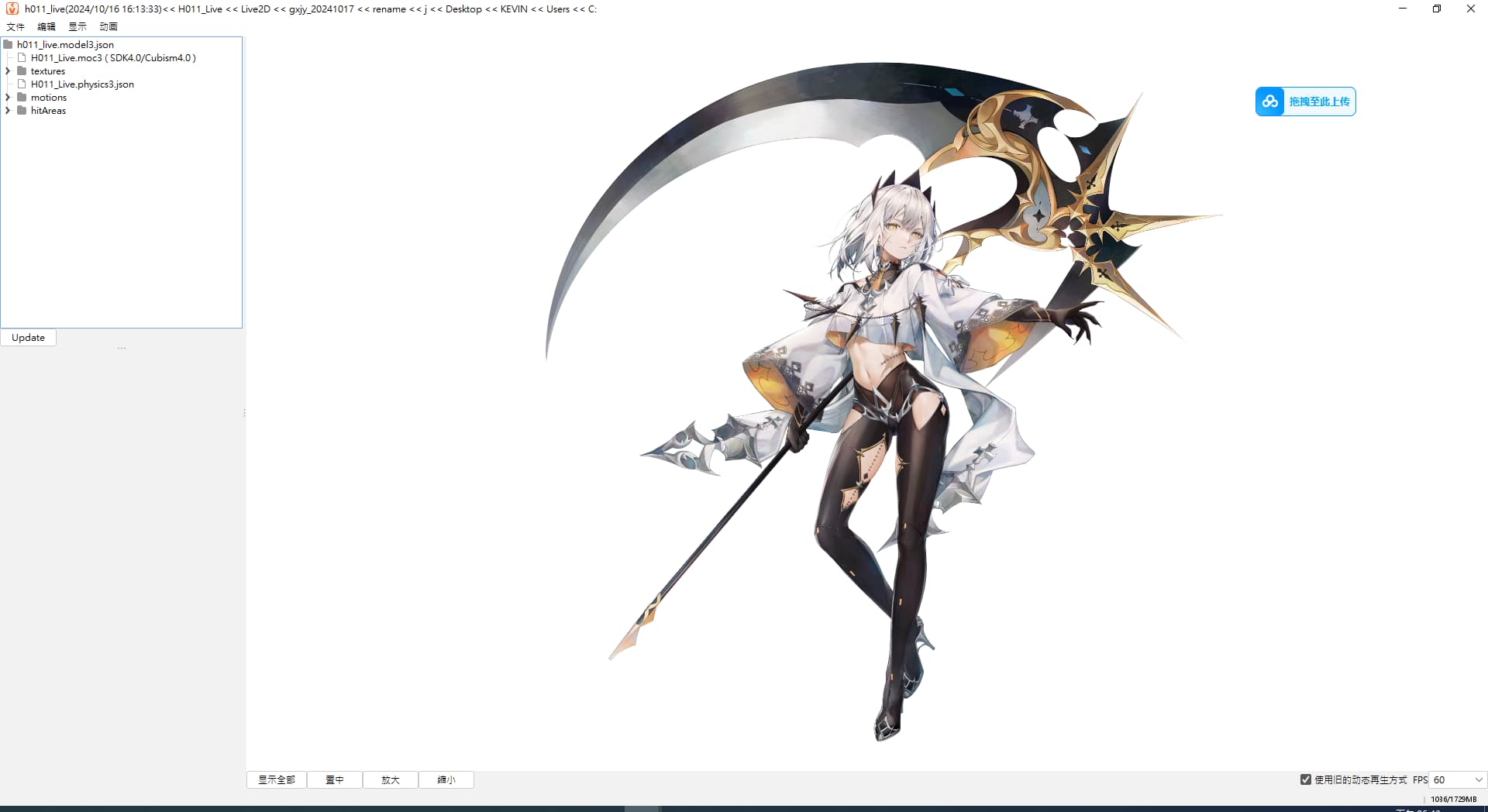Expand the hitAreas folder arrow
Screen dimensions: 1488x812
8,110
